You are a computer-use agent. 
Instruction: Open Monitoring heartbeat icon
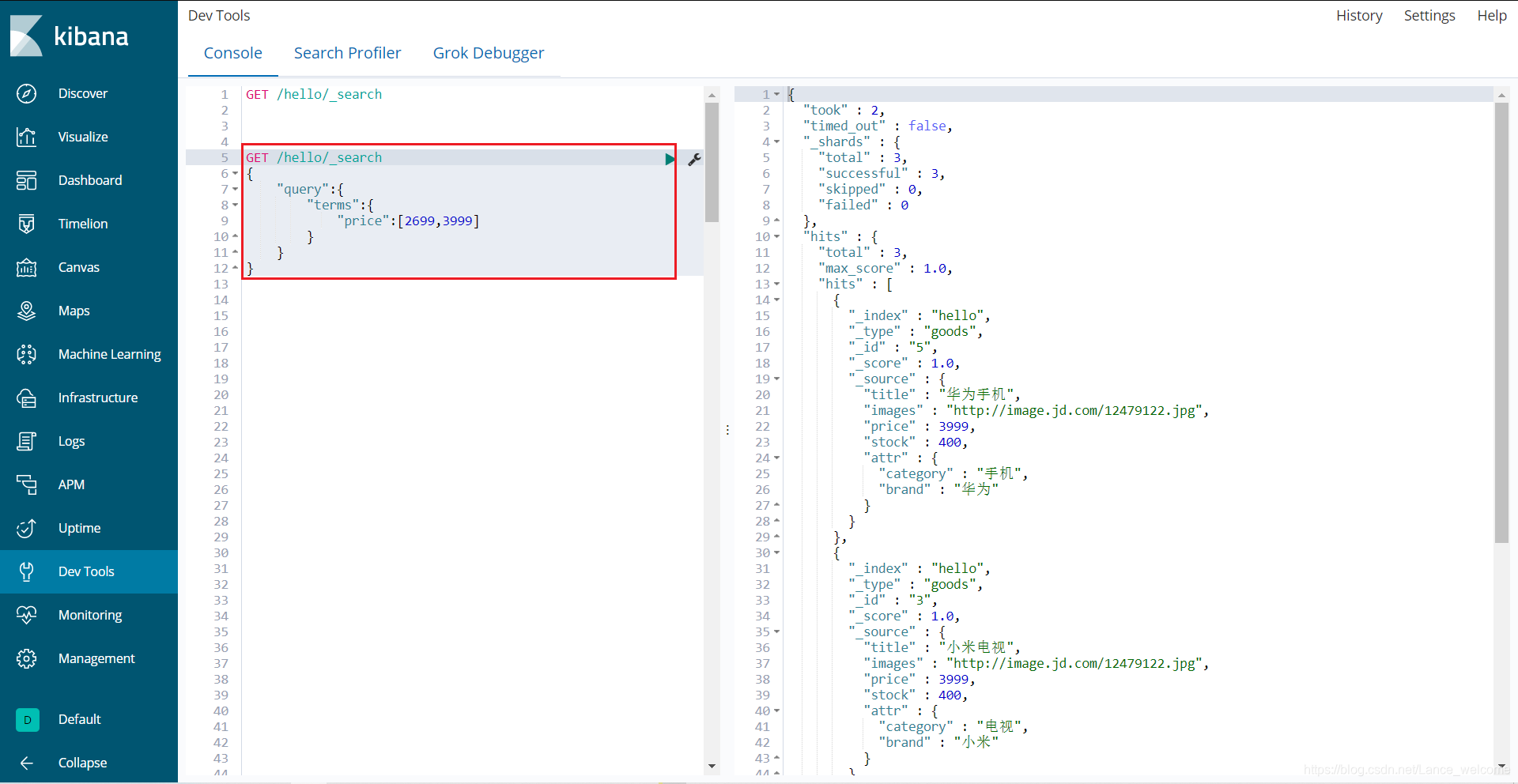[x=26, y=615]
